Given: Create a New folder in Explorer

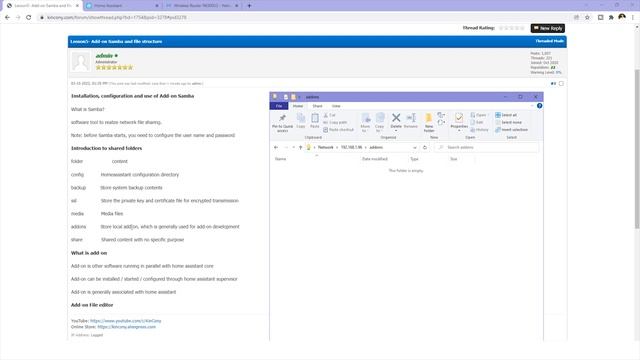Looking at the screenshot, I should 429,122.
